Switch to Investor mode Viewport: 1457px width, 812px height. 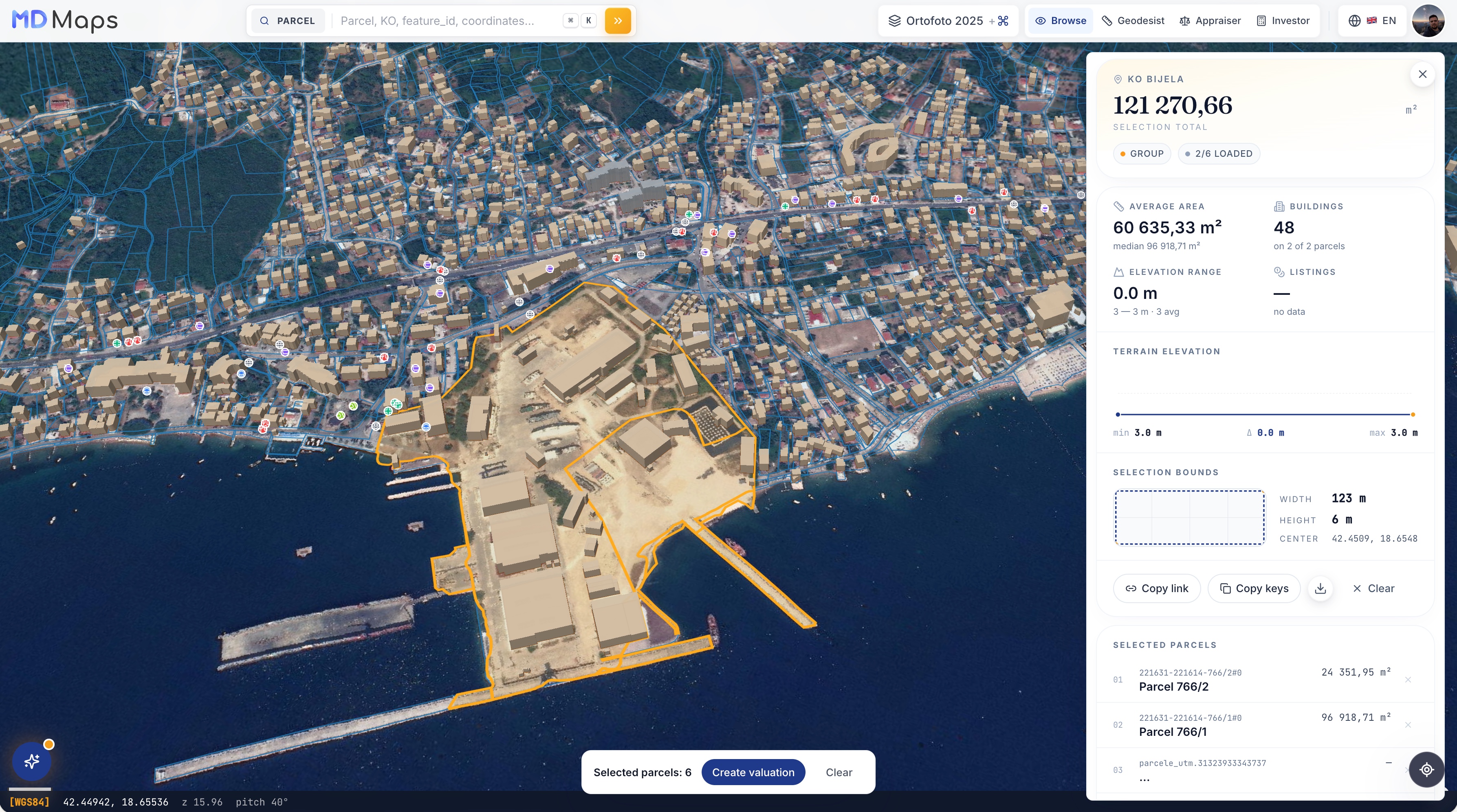(x=1283, y=21)
